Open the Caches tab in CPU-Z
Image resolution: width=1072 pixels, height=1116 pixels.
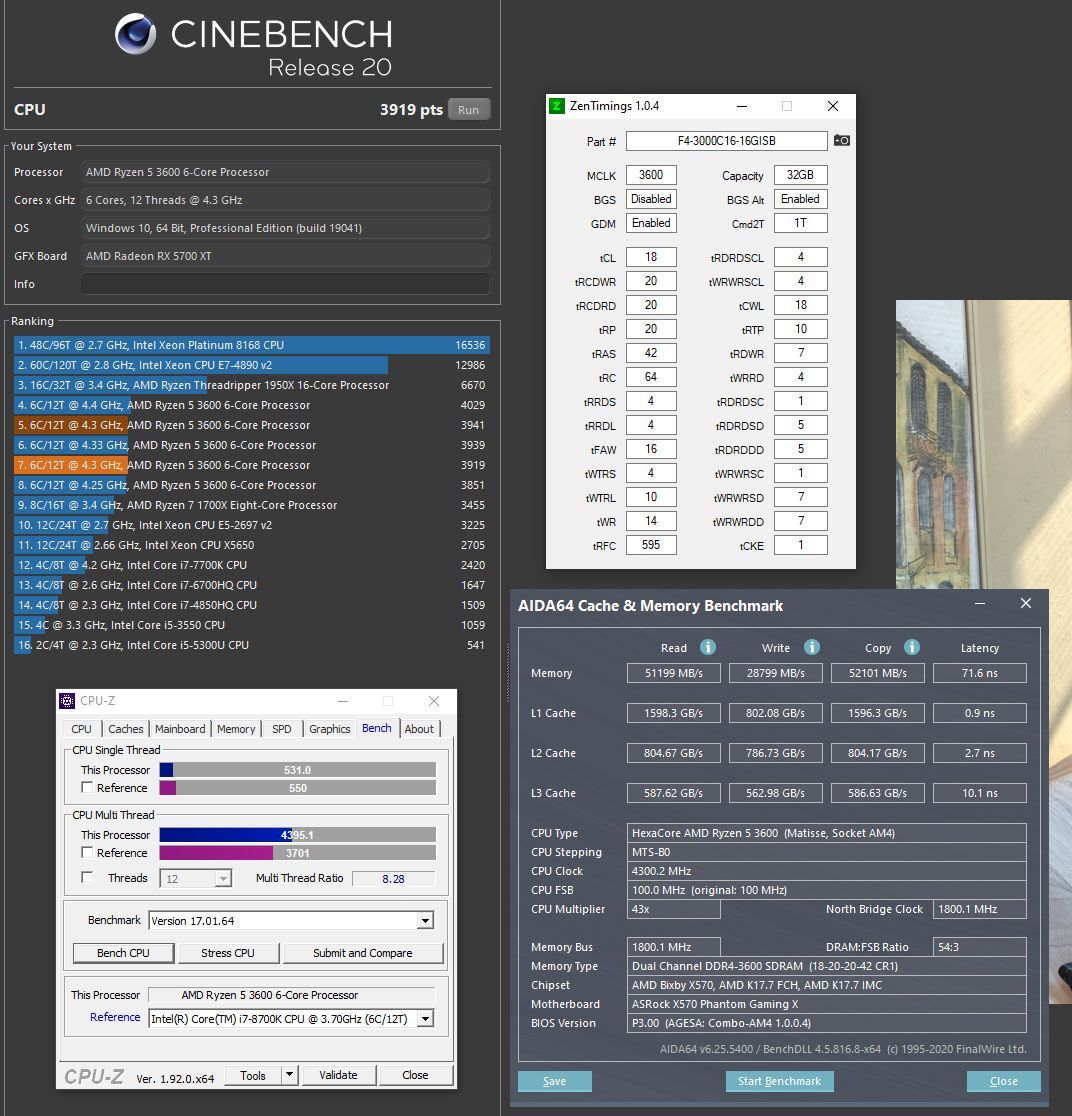(x=125, y=729)
